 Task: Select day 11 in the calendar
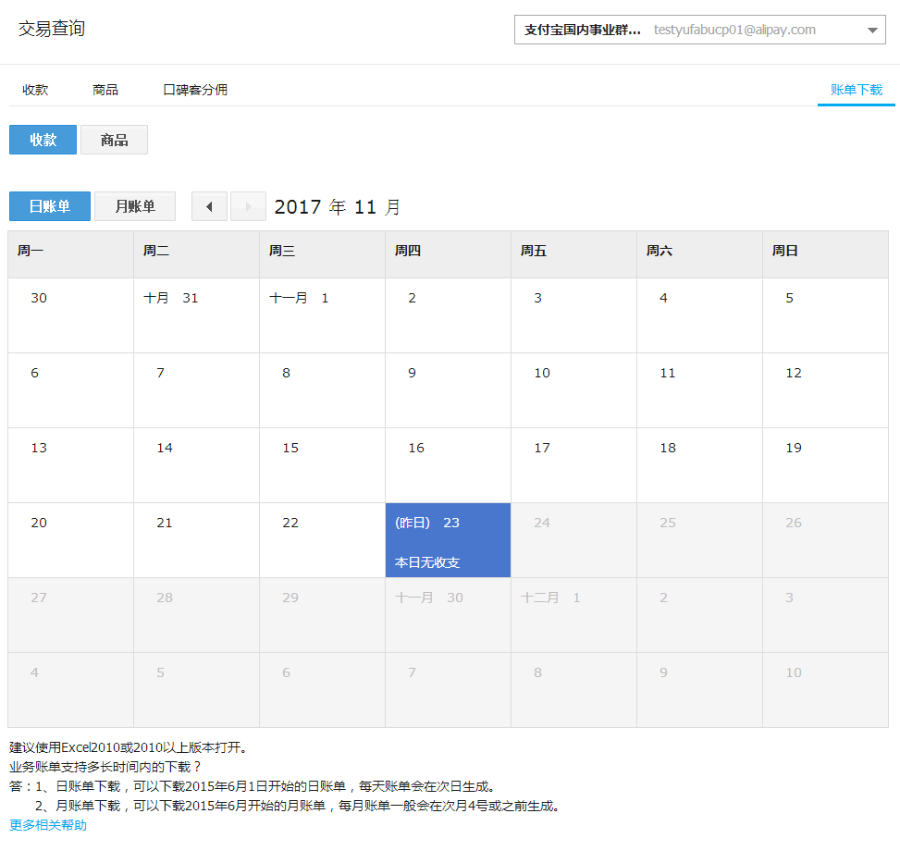coord(700,390)
